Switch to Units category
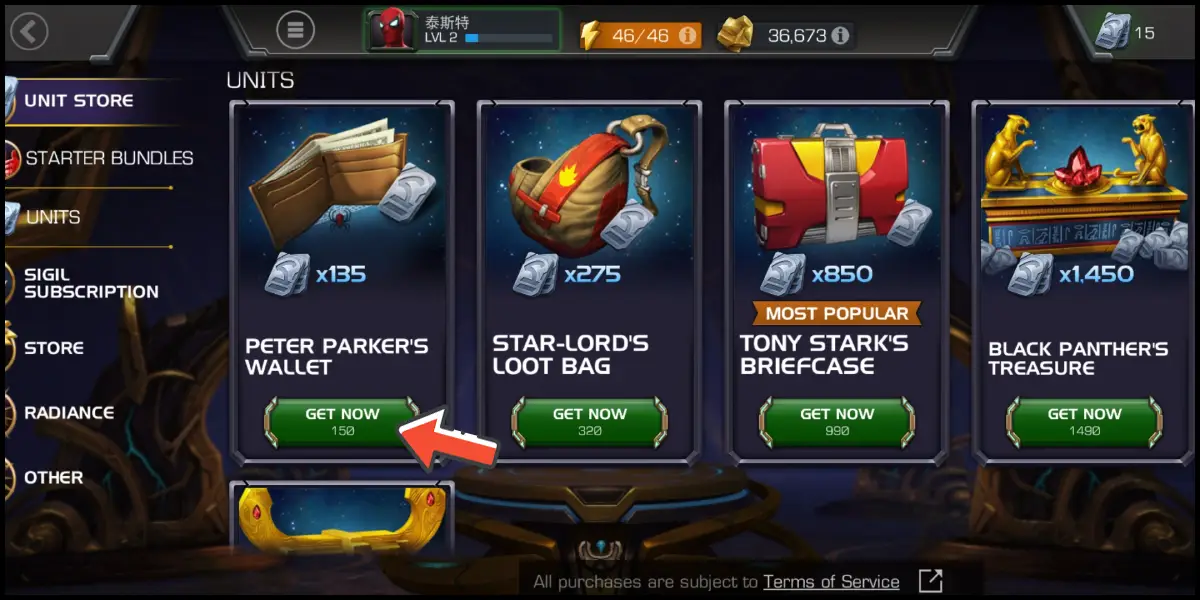 (x=53, y=217)
